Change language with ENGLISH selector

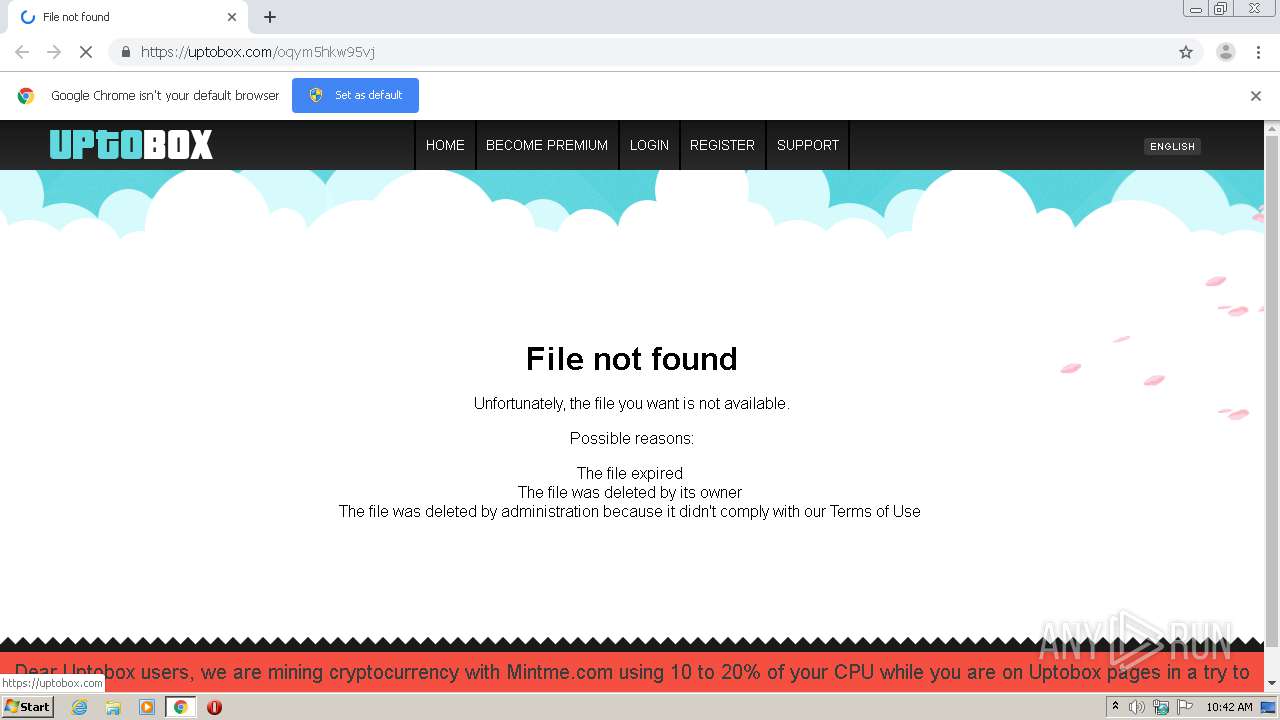coord(1172,146)
